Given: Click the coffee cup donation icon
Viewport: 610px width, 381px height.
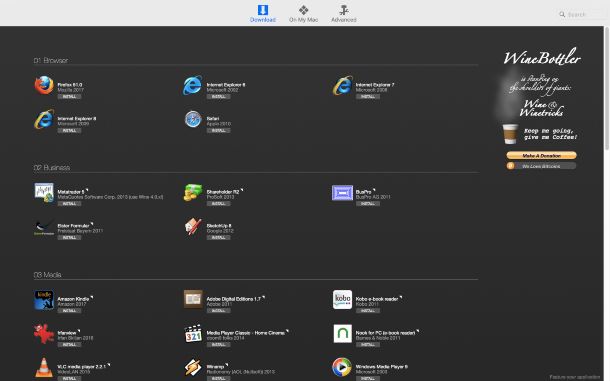Looking at the screenshot, I should click(510, 133).
